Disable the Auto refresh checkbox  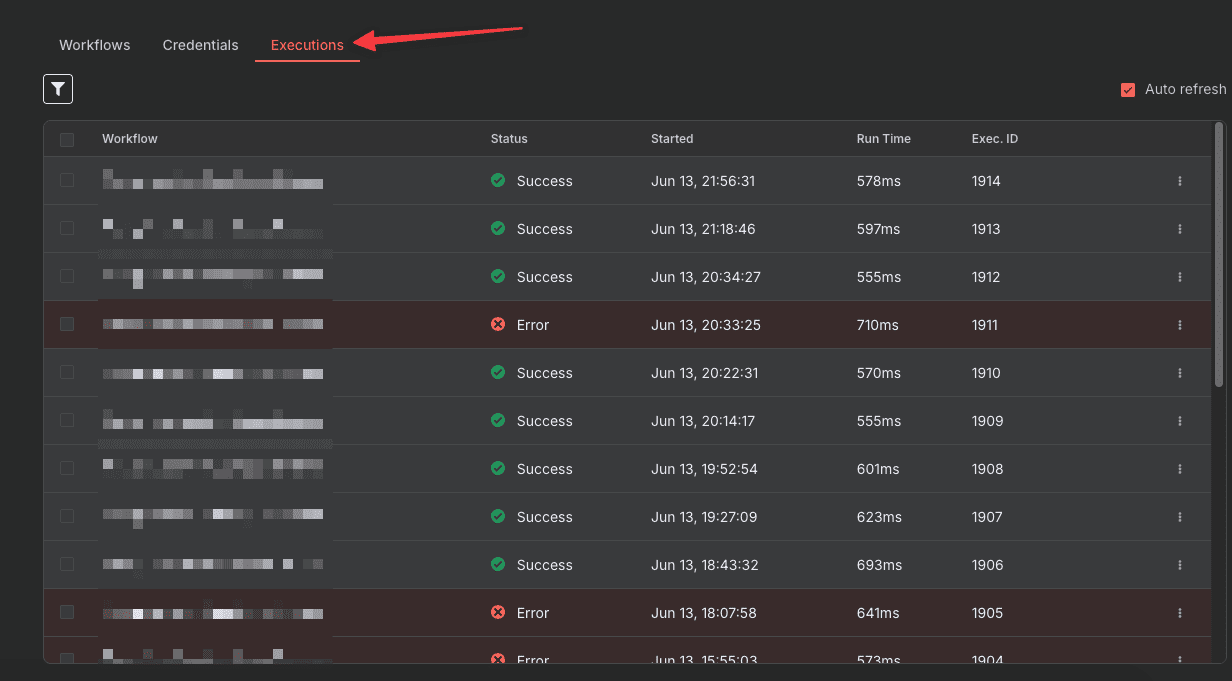click(1128, 90)
